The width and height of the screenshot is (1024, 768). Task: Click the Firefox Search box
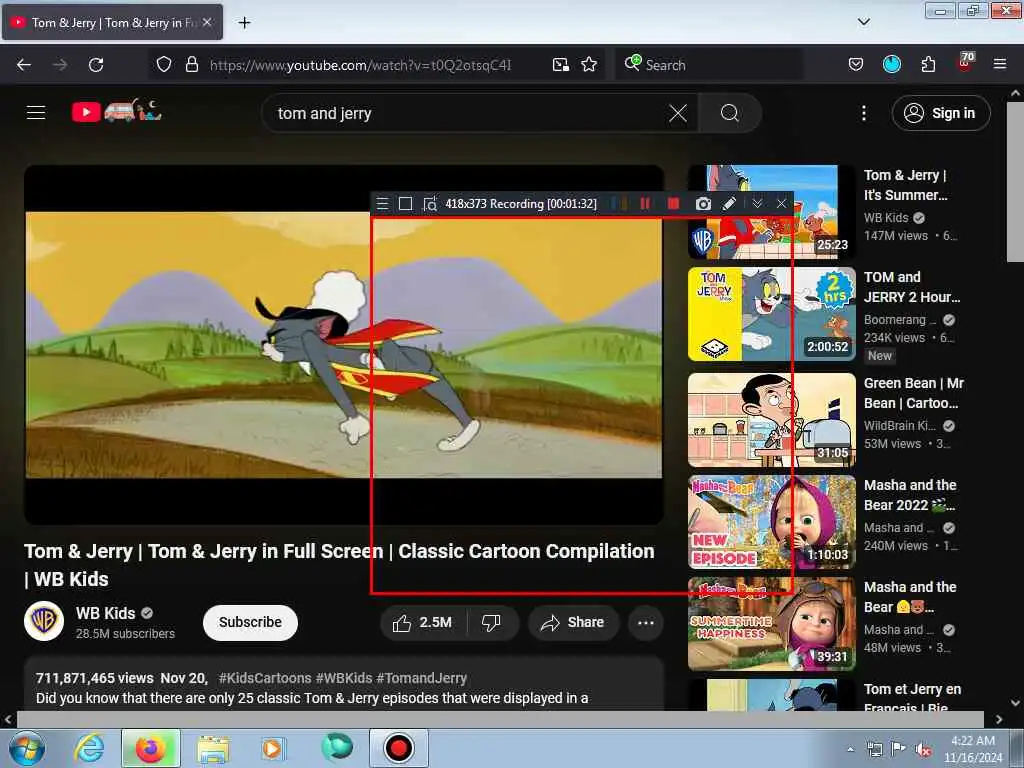point(709,65)
